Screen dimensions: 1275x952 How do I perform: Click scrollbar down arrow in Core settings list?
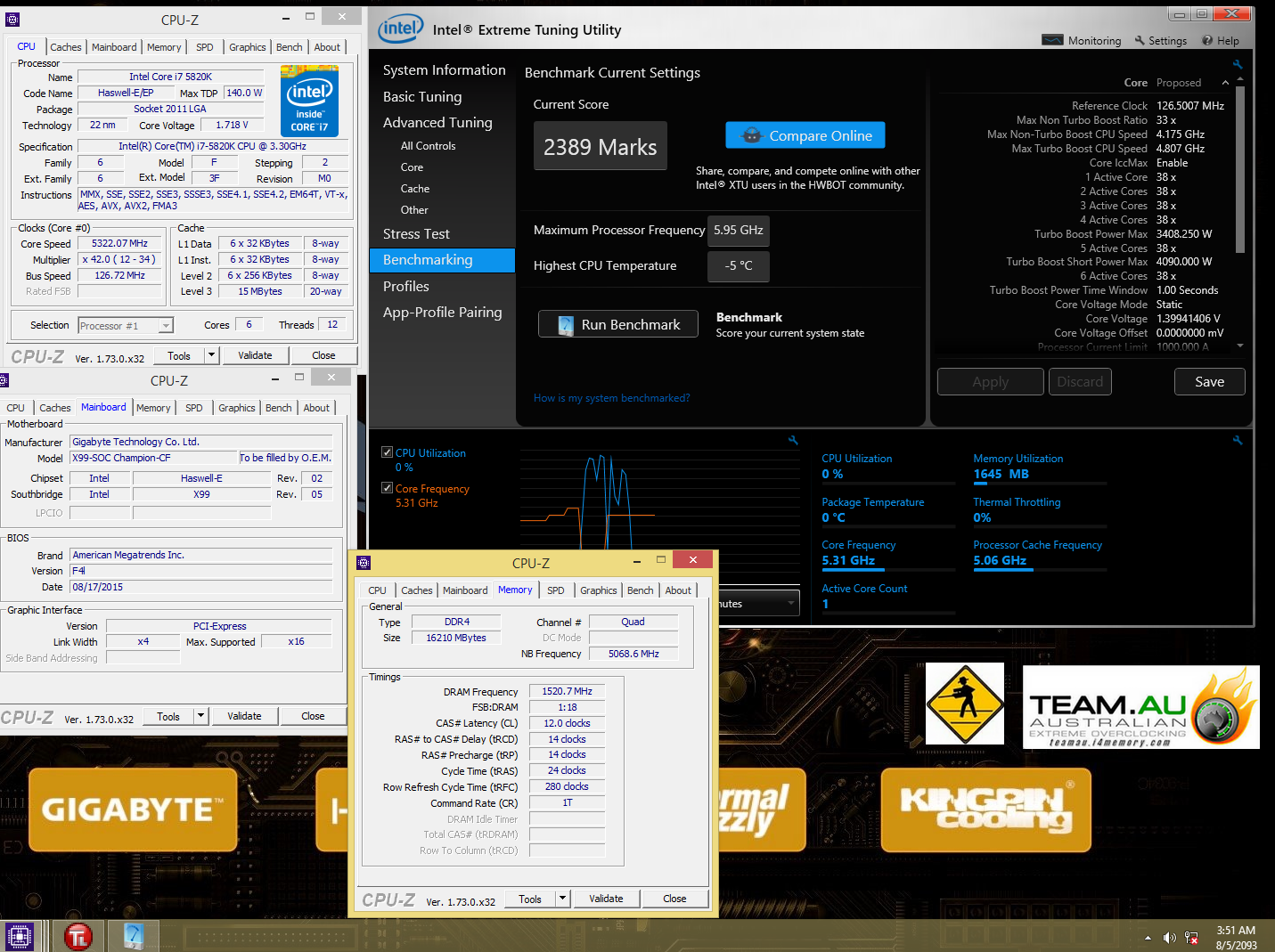click(x=1239, y=346)
